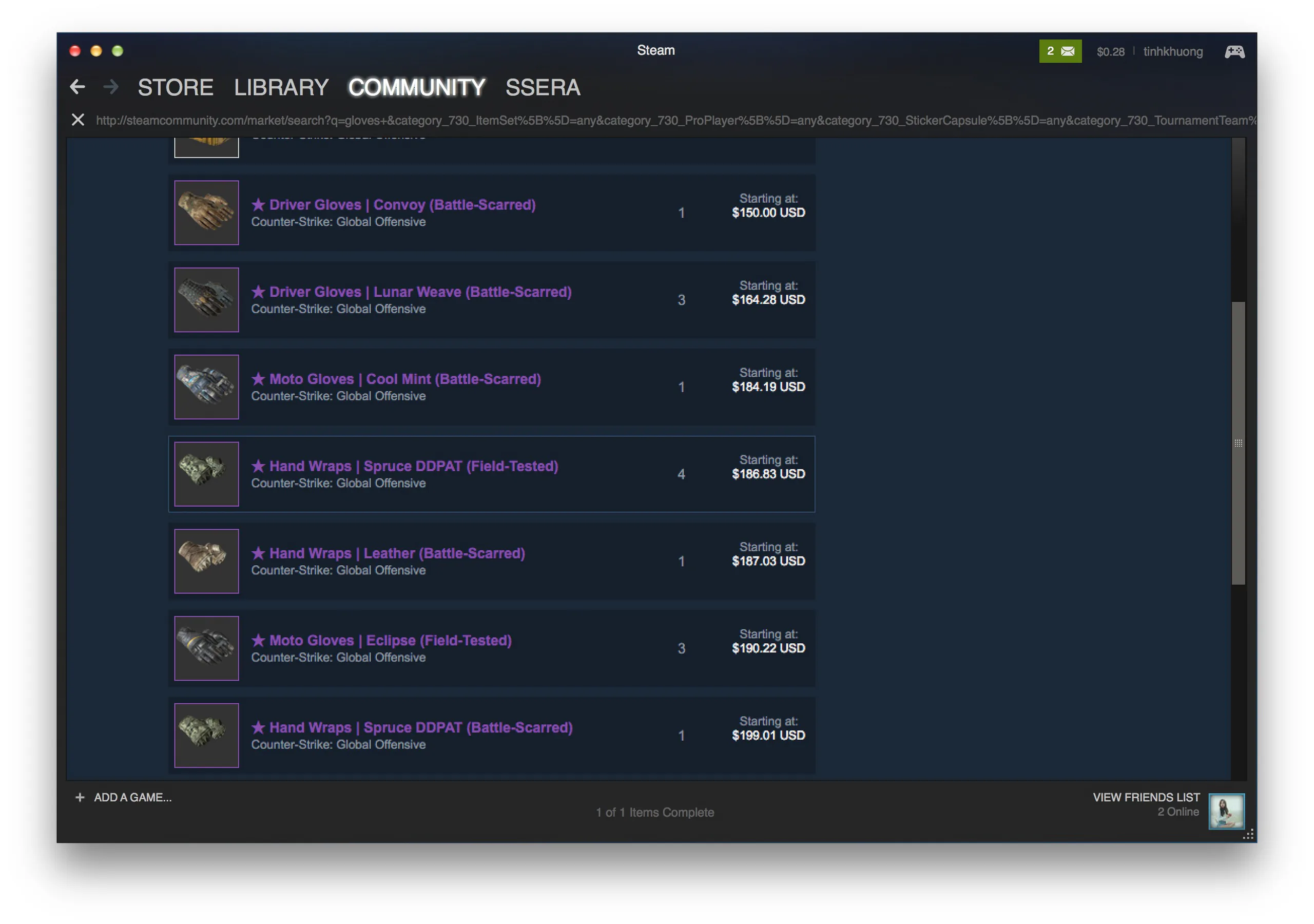1314x924 pixels.
Task: Select the COMMUNITY tab
Action: 417,88
